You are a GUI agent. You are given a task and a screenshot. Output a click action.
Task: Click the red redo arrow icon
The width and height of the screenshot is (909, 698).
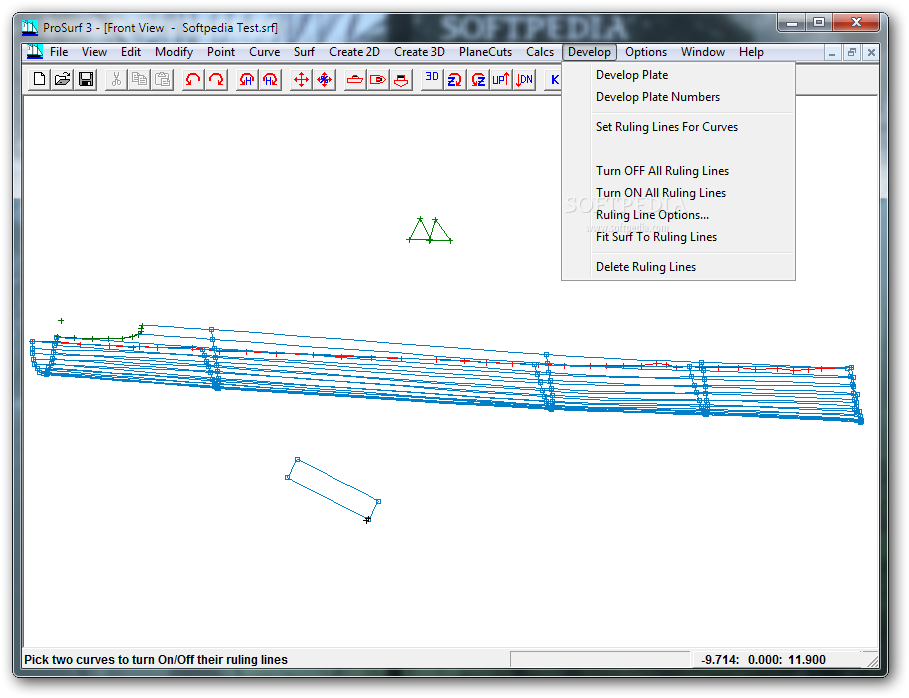pyautogui.click(x=216, y=79)
